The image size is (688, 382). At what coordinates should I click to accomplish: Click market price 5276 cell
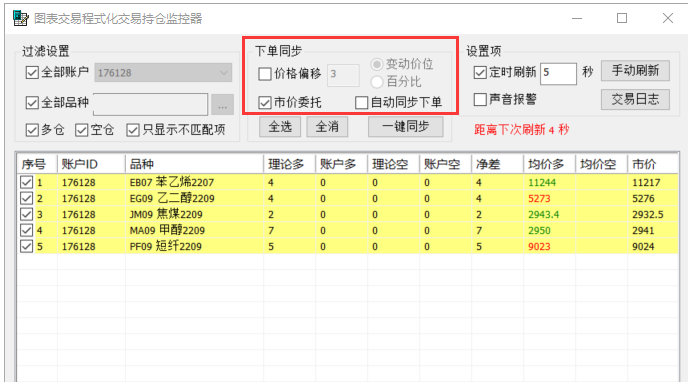[653, 198]
